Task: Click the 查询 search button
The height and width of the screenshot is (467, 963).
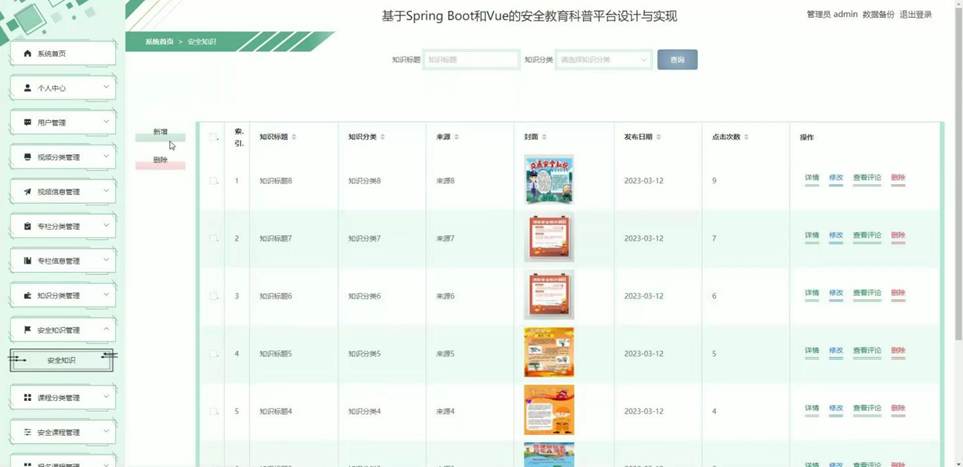Action: point(677,60)
